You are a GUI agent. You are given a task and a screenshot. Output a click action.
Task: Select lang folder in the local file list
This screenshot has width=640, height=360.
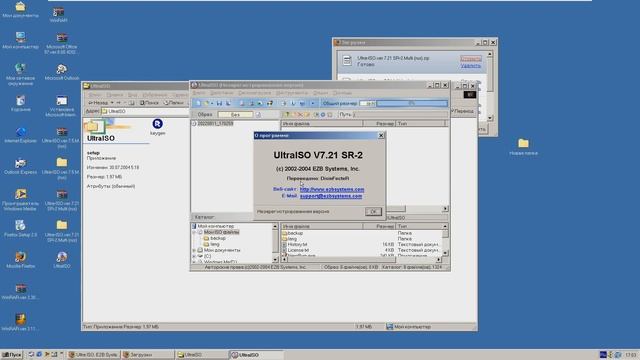coord(292,239)
